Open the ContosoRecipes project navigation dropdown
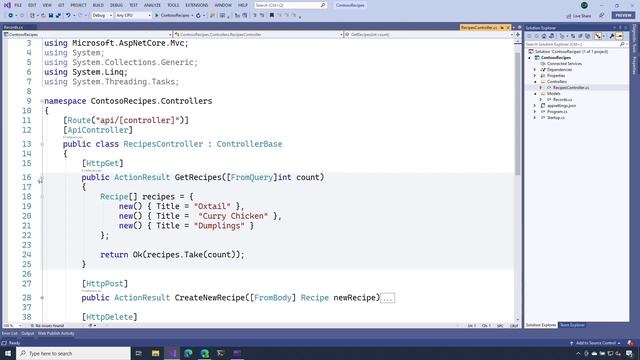The height and width of the screenshot is (360, 640). coord(87,35)
